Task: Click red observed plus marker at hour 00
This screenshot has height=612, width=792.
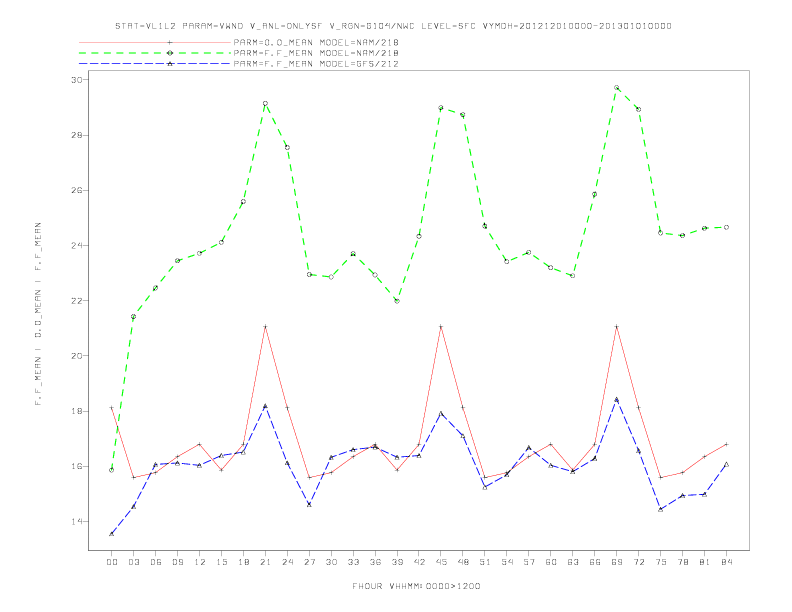Action: click(112, 407)
